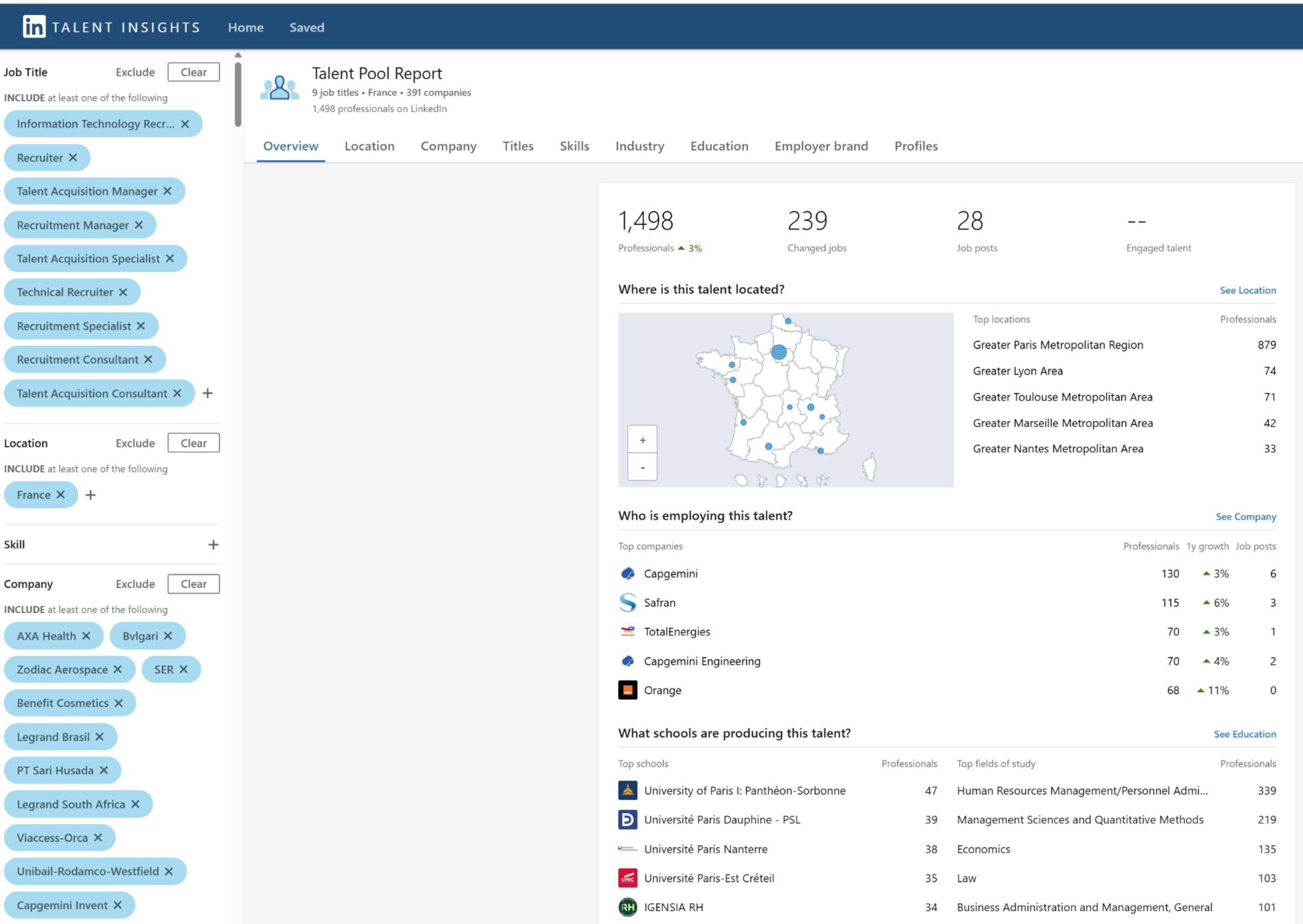Remove AXA Health company chip

pos(86,636)
